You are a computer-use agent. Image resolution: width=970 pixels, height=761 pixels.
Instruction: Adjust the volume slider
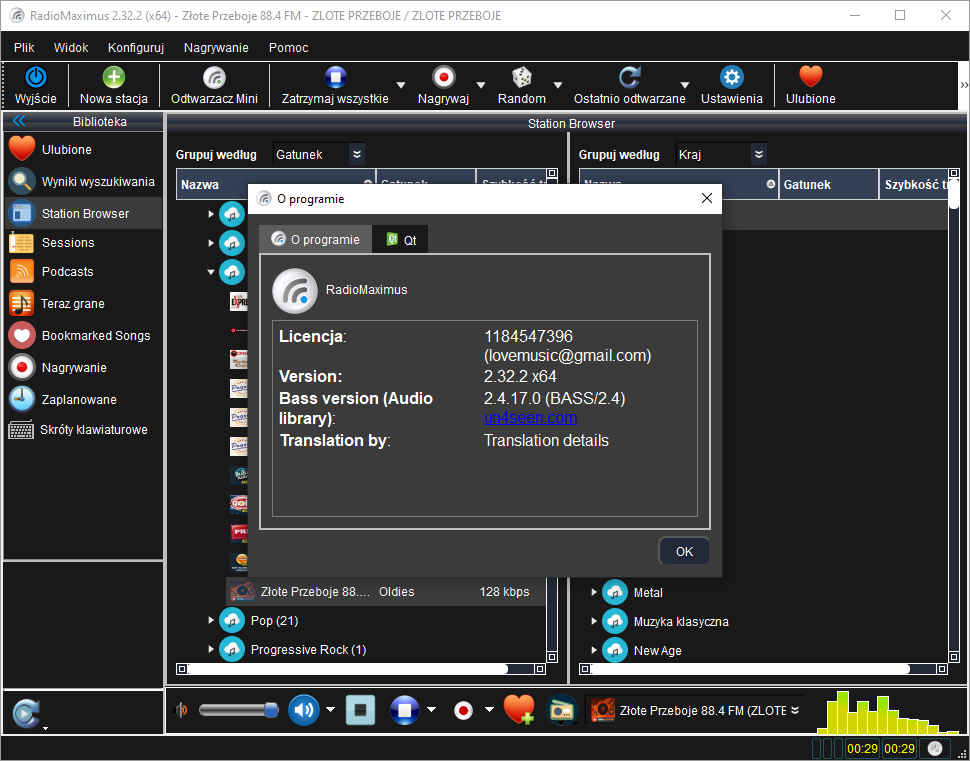tap(239, 710)
